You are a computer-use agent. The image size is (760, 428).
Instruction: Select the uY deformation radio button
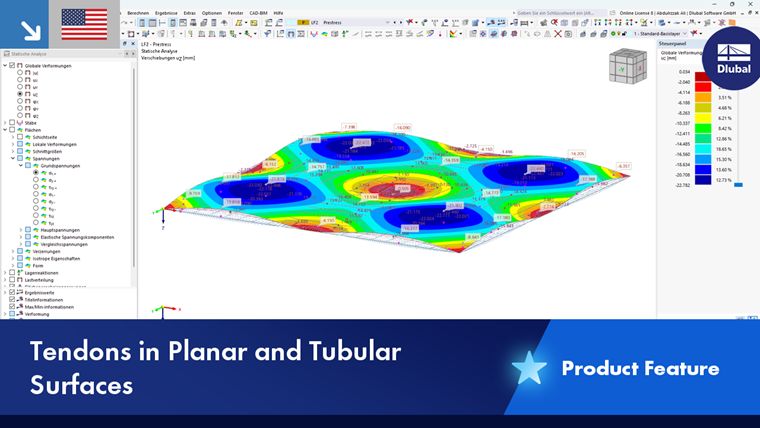click(20, 87)
